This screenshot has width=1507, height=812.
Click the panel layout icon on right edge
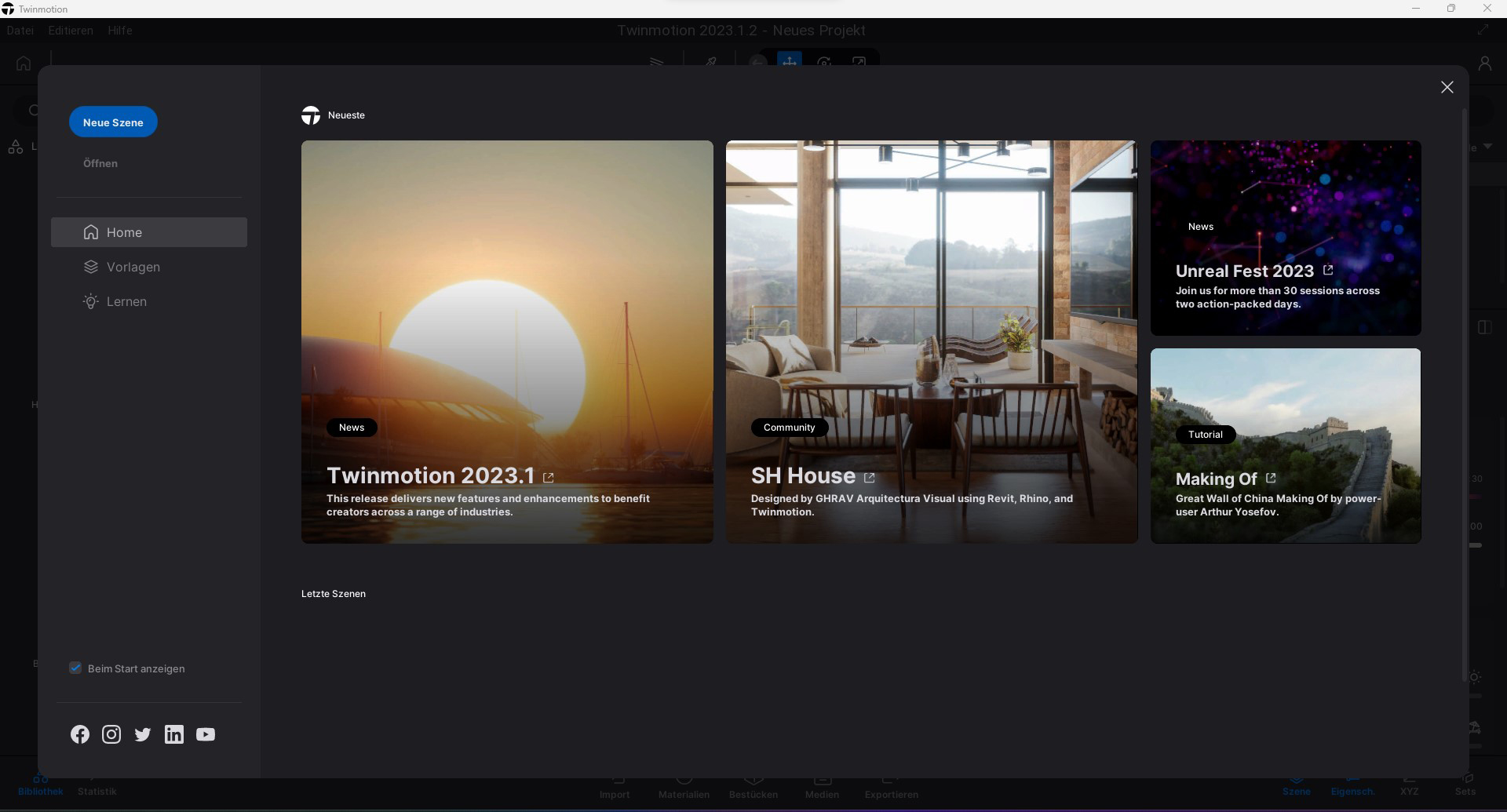coord(1484,327)
